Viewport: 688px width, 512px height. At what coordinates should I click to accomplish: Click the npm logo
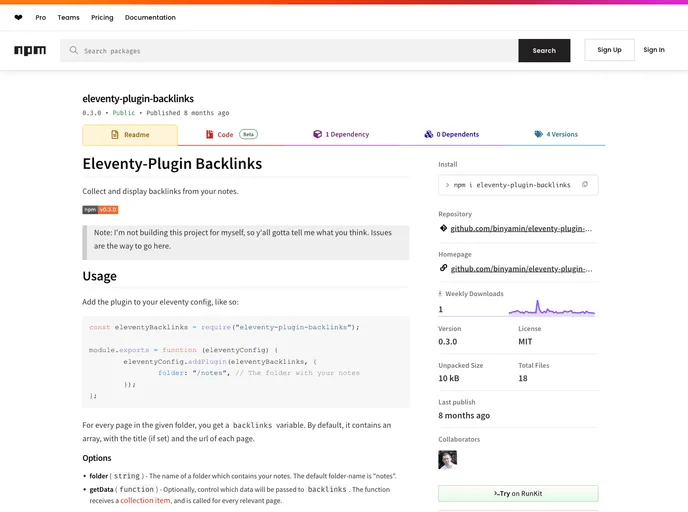tap(30, 50)
